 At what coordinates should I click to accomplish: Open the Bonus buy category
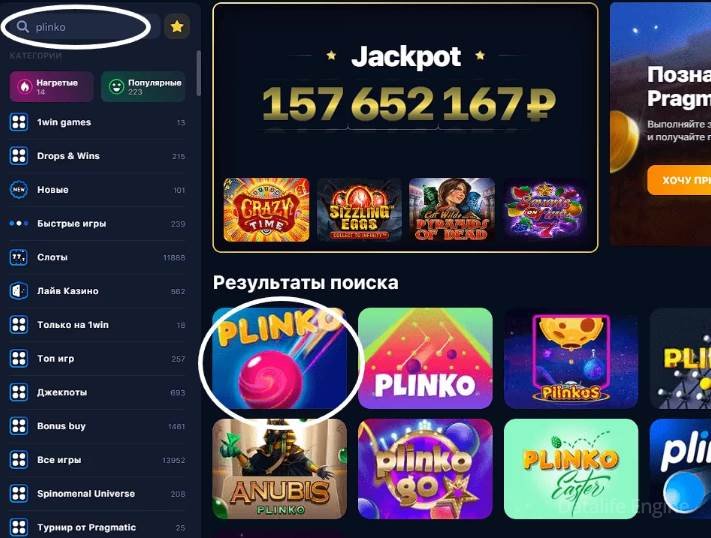(x=97, y=426)
